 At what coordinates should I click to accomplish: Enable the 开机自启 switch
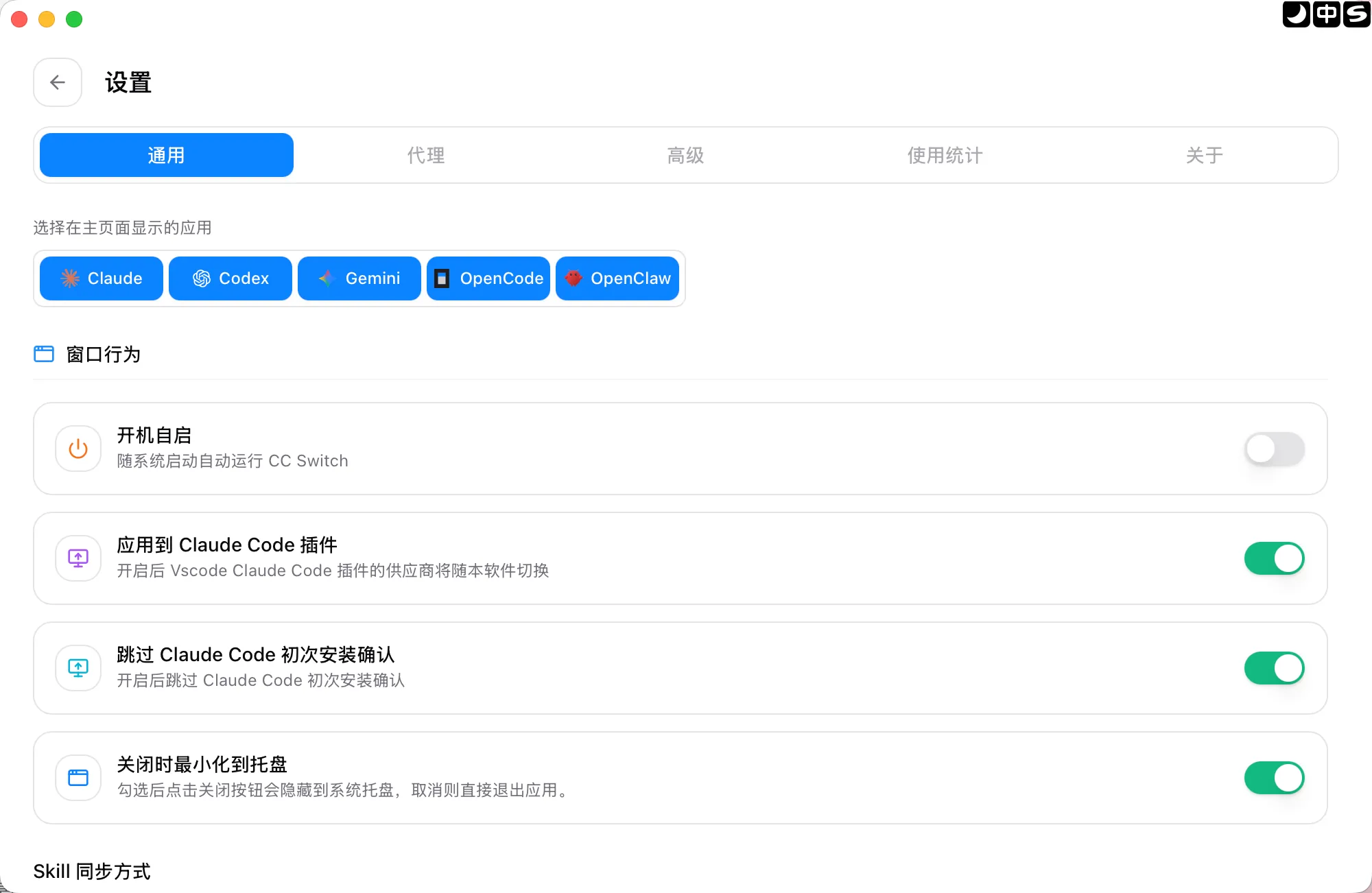tap(1275, 449)
